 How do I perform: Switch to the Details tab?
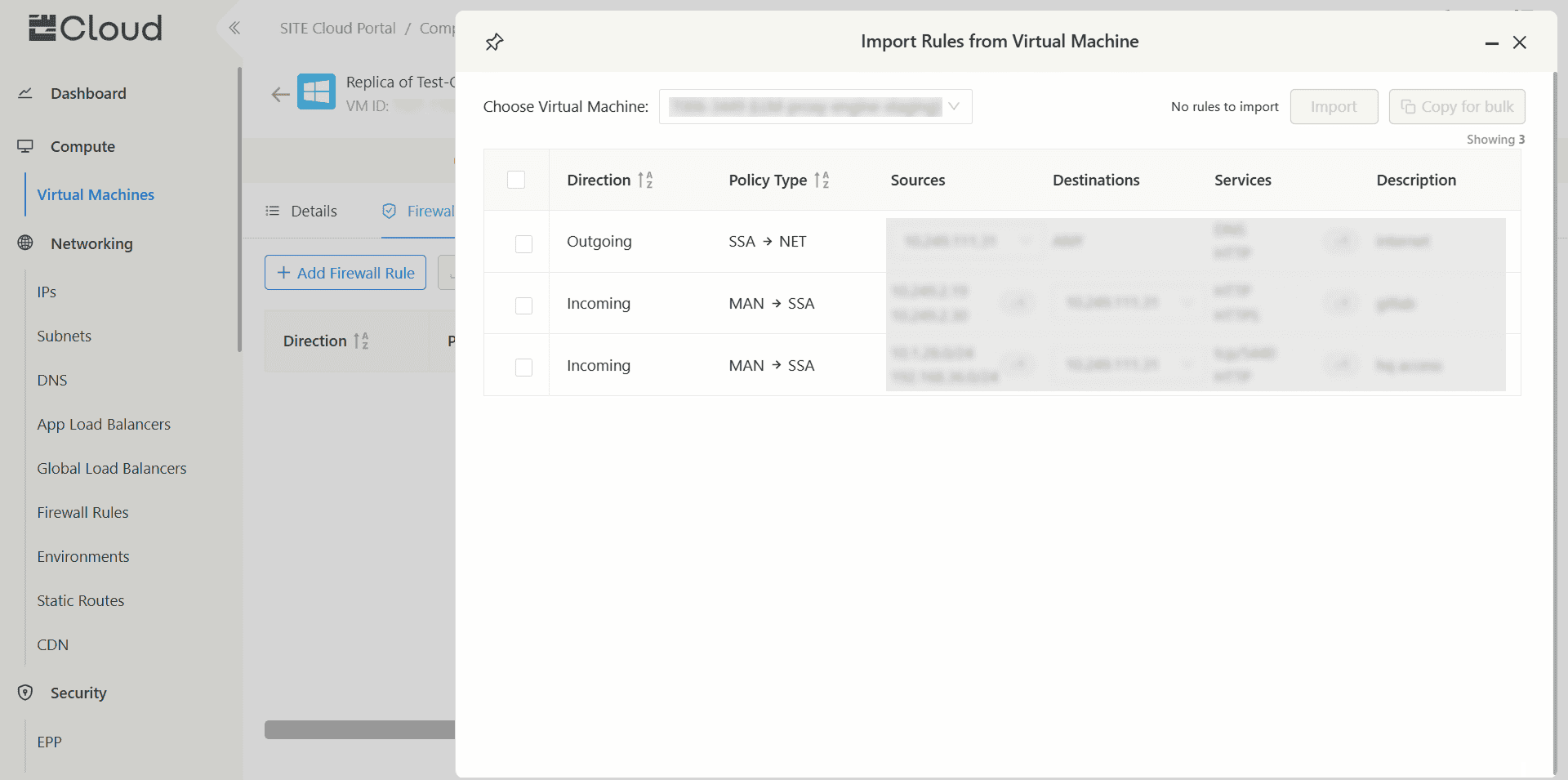coord(301,211)
